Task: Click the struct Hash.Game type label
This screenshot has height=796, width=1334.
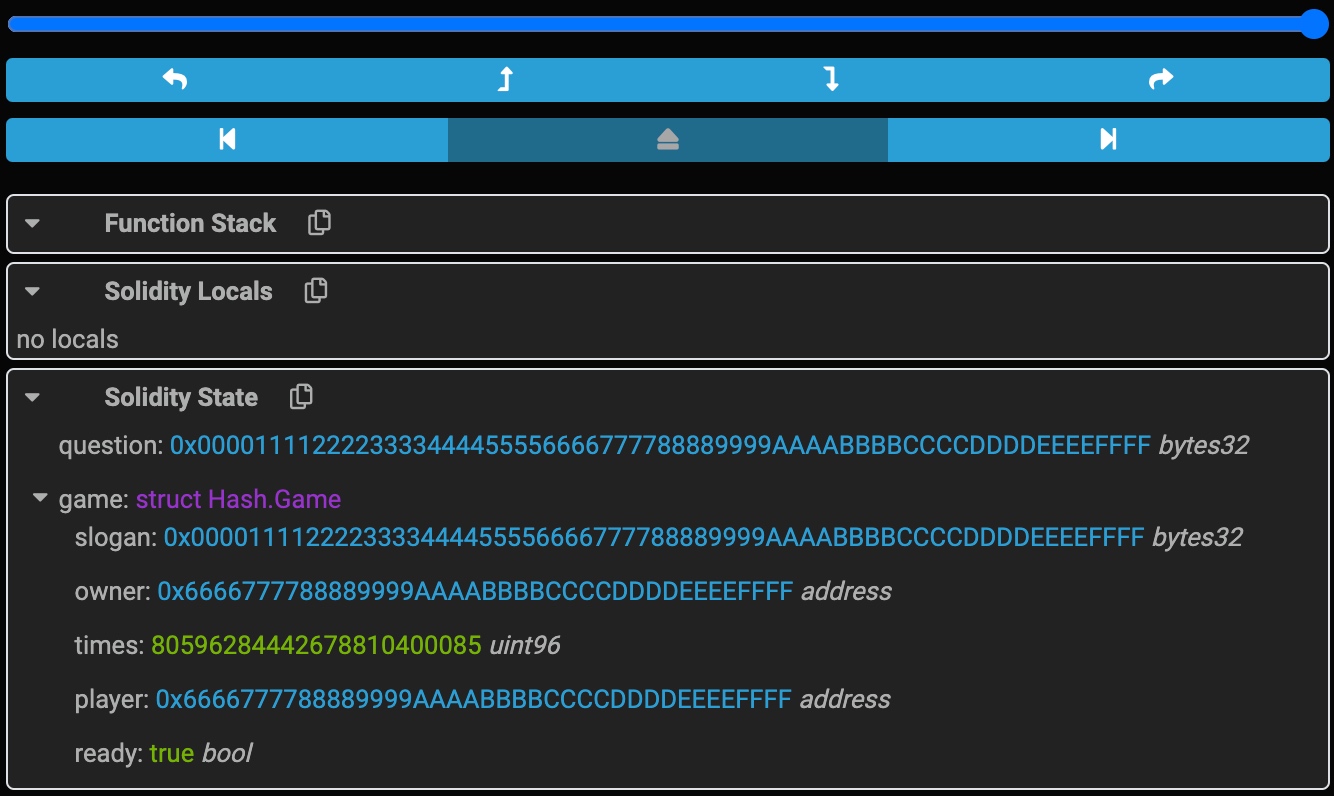Action: [238, 499]
